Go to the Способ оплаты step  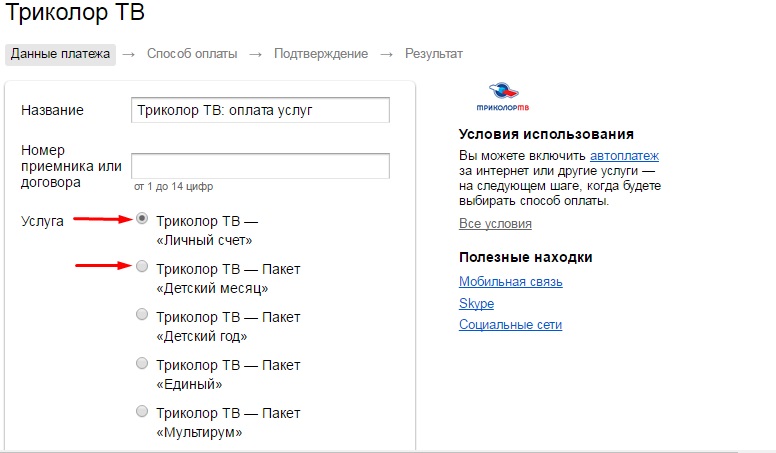click(x=192, y=54)
